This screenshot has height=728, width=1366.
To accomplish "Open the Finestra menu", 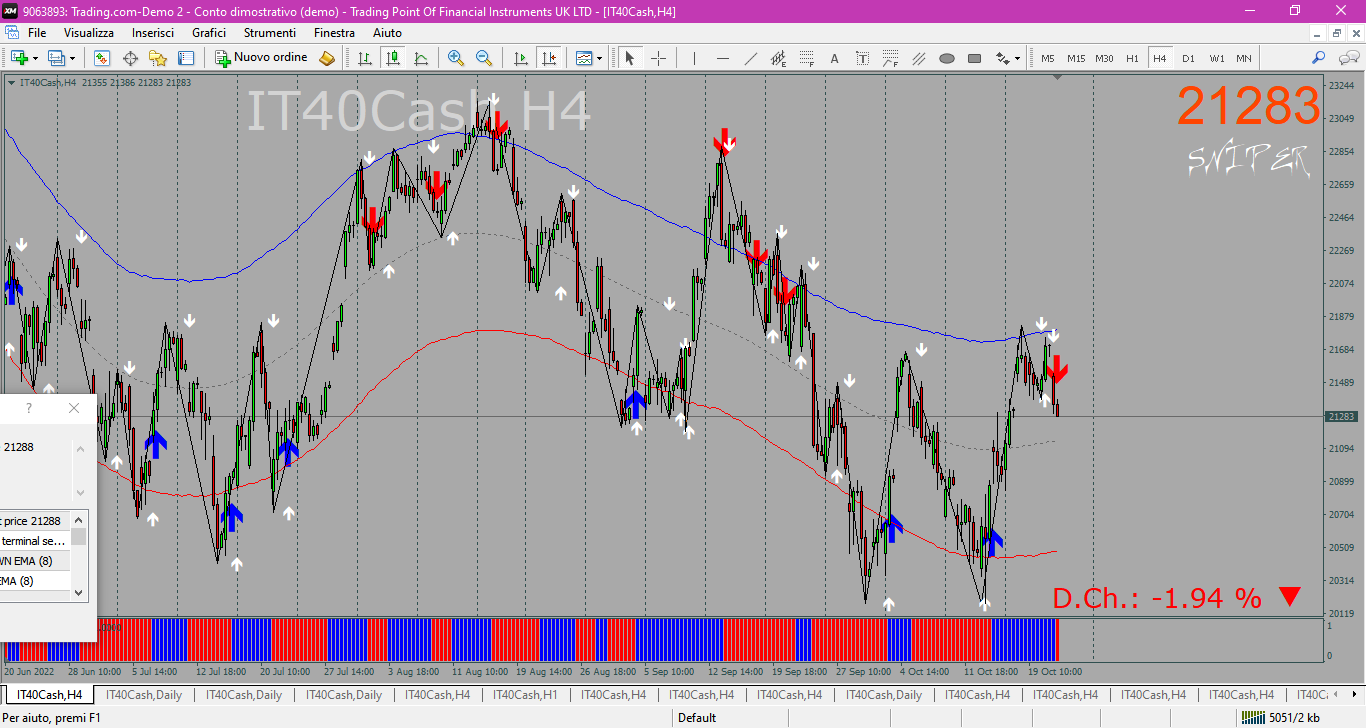I will point(334,33).
